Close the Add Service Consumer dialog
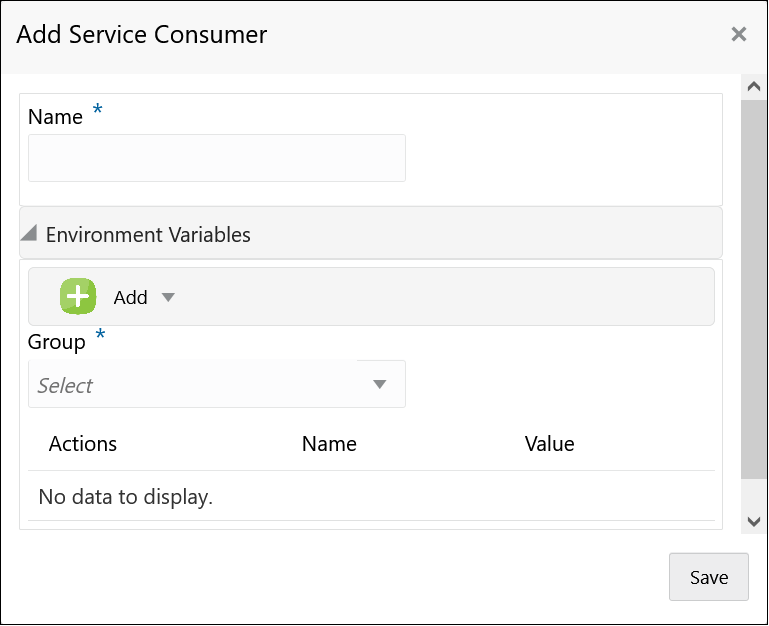The height and width of the screenshot is (626, 769). coord(739,35)
